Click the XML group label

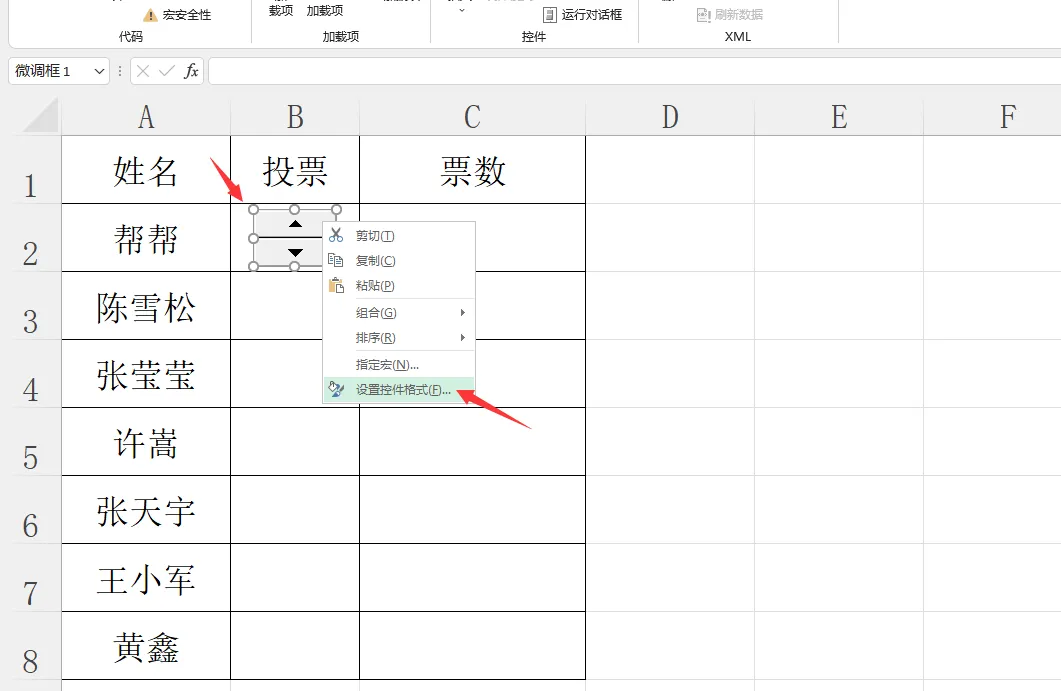pyautogui.click(x=738, y=37)
